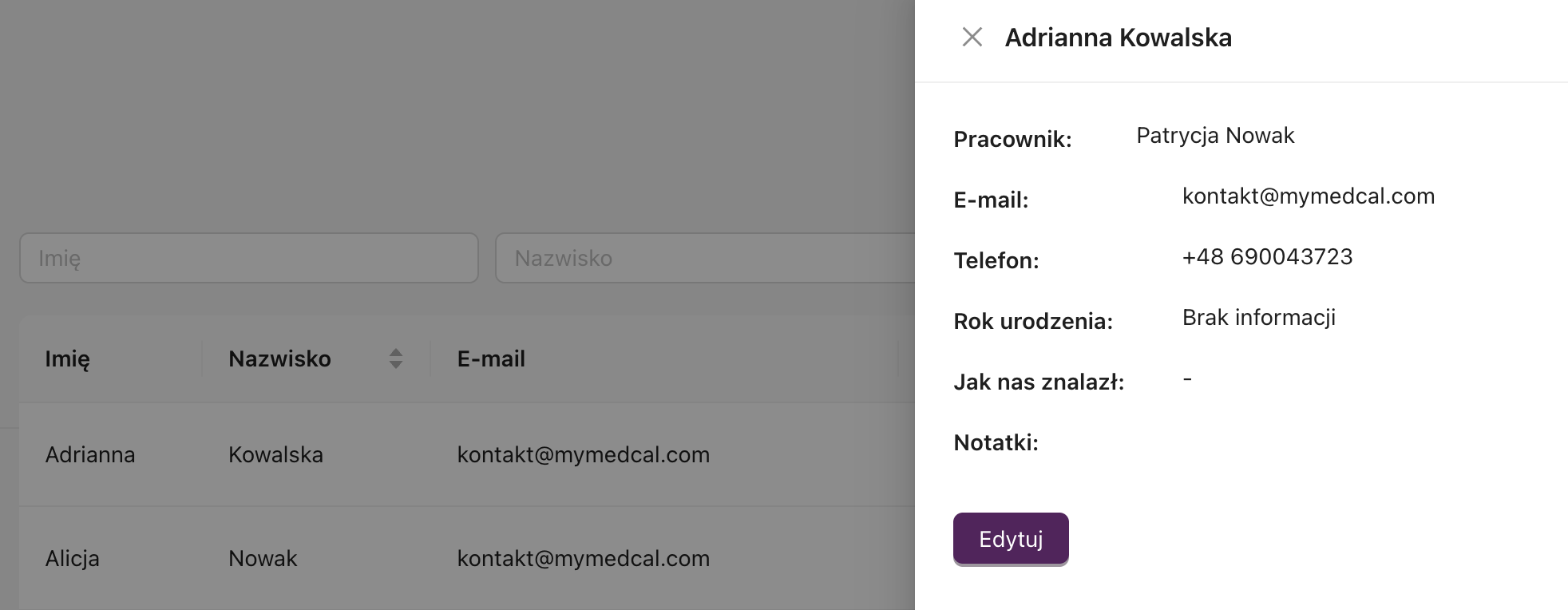Screen dimensions: 1568x610
Task: Select the Adrianna first name cell
Action: click(x=90, y=455)
